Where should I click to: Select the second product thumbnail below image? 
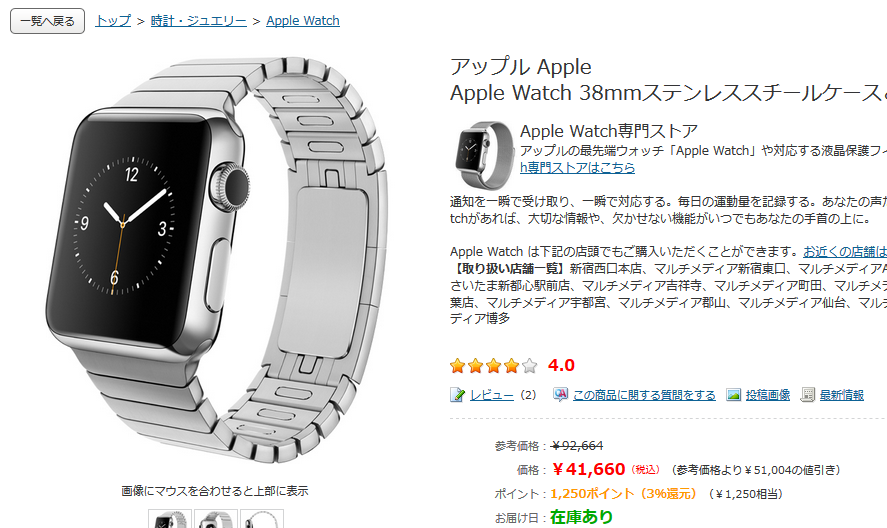pyautogui.click(x=216, y=519)
